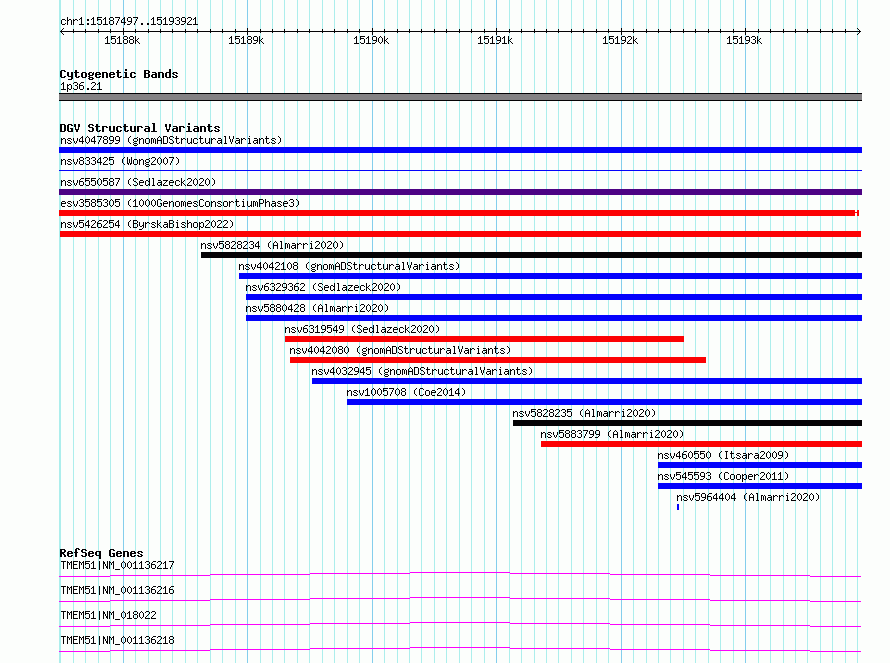Click nsv1005708 (Coe2014) label

coord(406,392)
